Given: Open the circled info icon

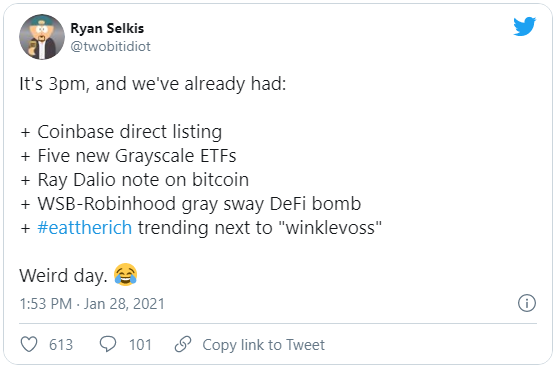Looking at the screenshot, I should [527, 303].
